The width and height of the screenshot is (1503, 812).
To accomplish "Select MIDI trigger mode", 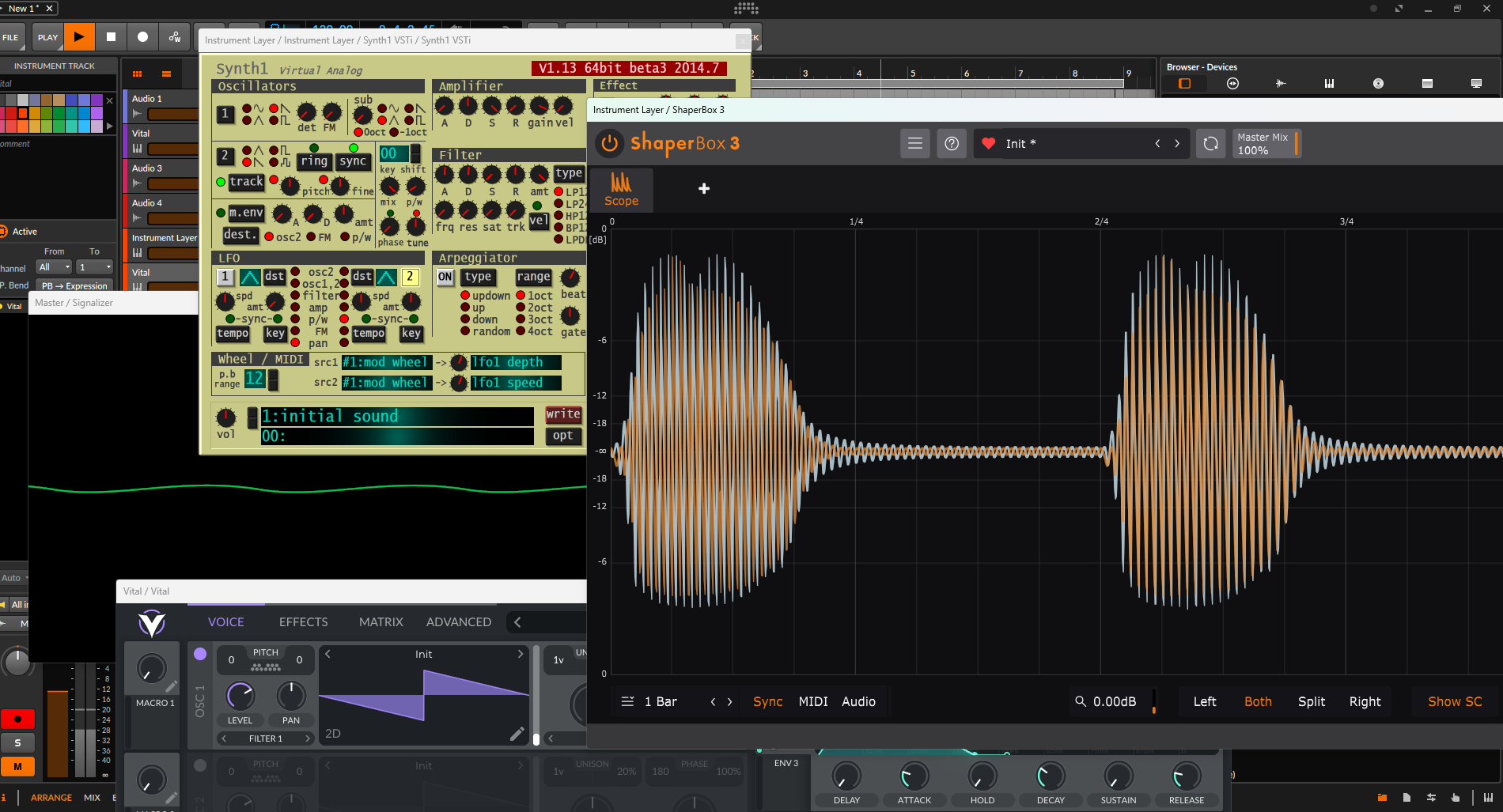I will 813,701.
